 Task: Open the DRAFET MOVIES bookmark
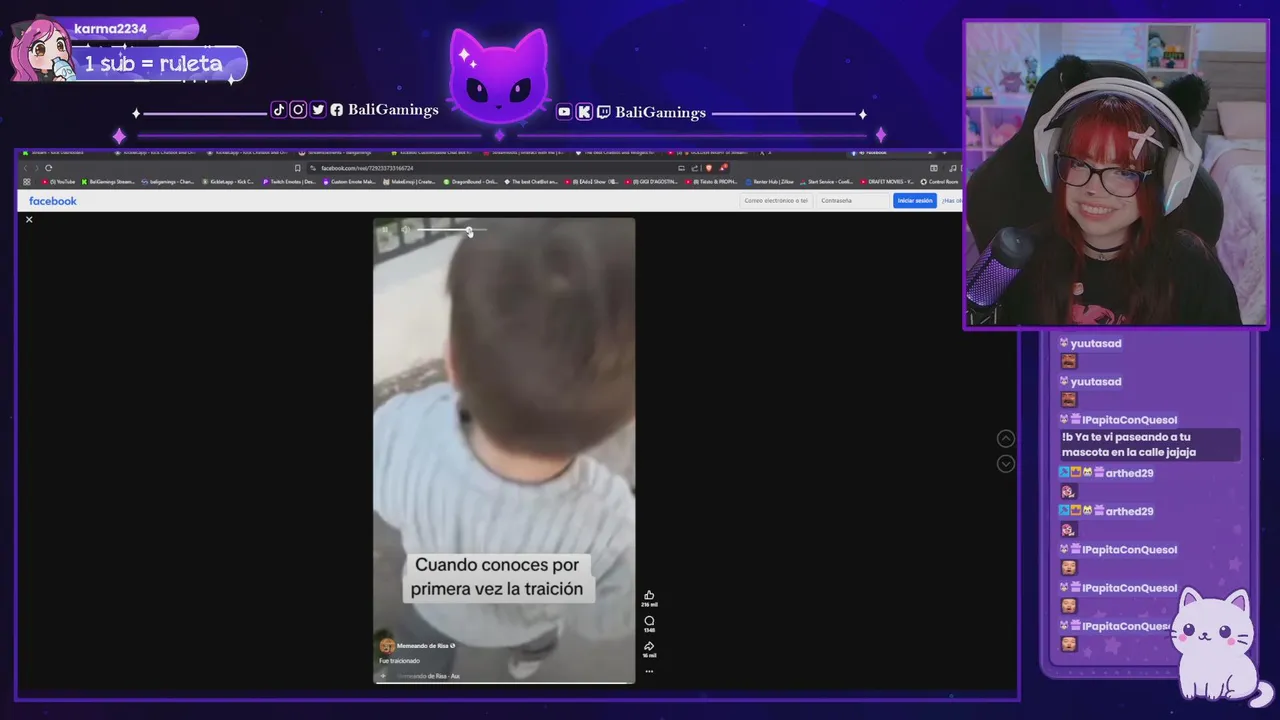click(888, 182)
